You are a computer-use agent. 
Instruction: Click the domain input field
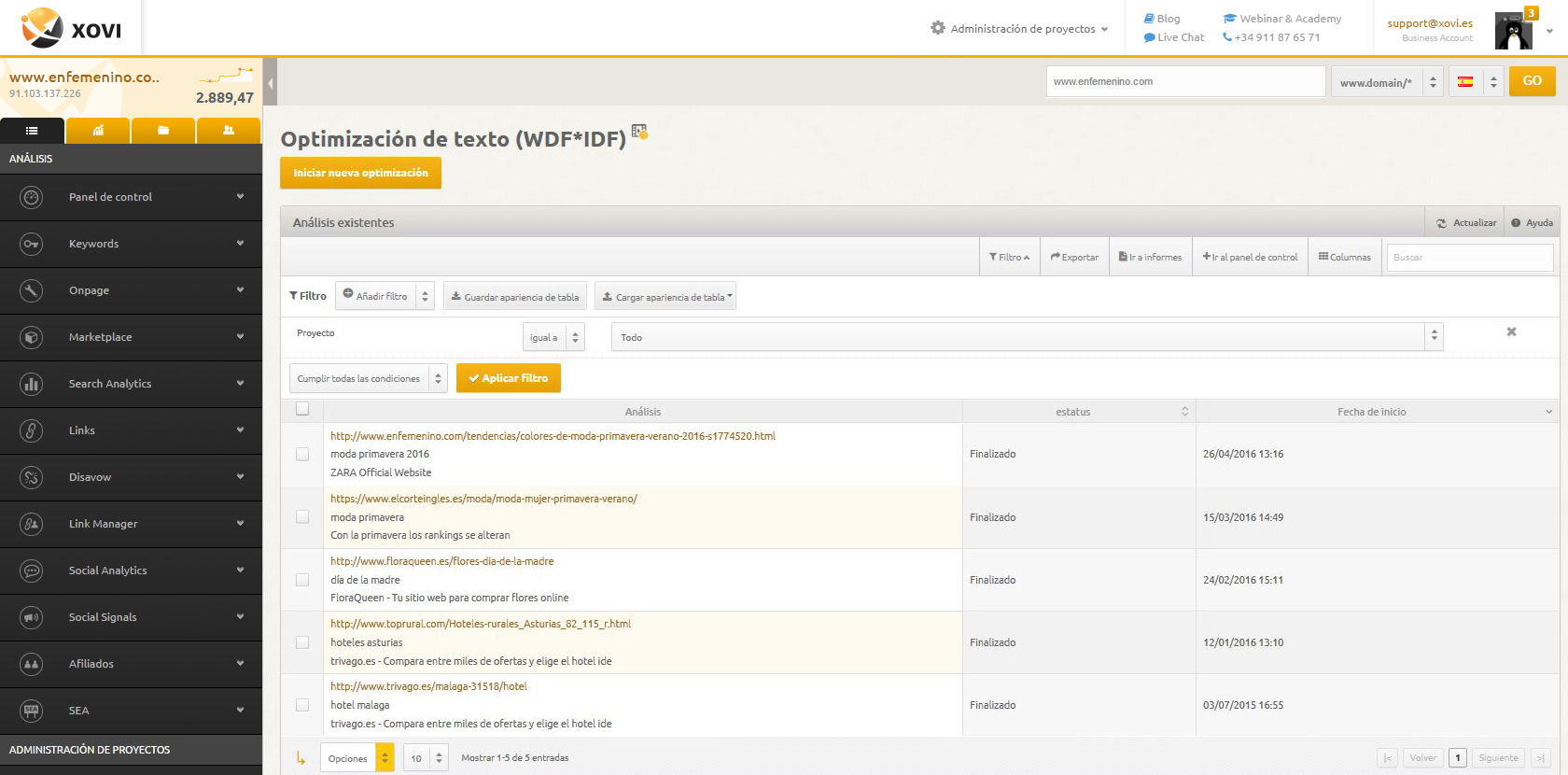click(x=1185, y=81)
